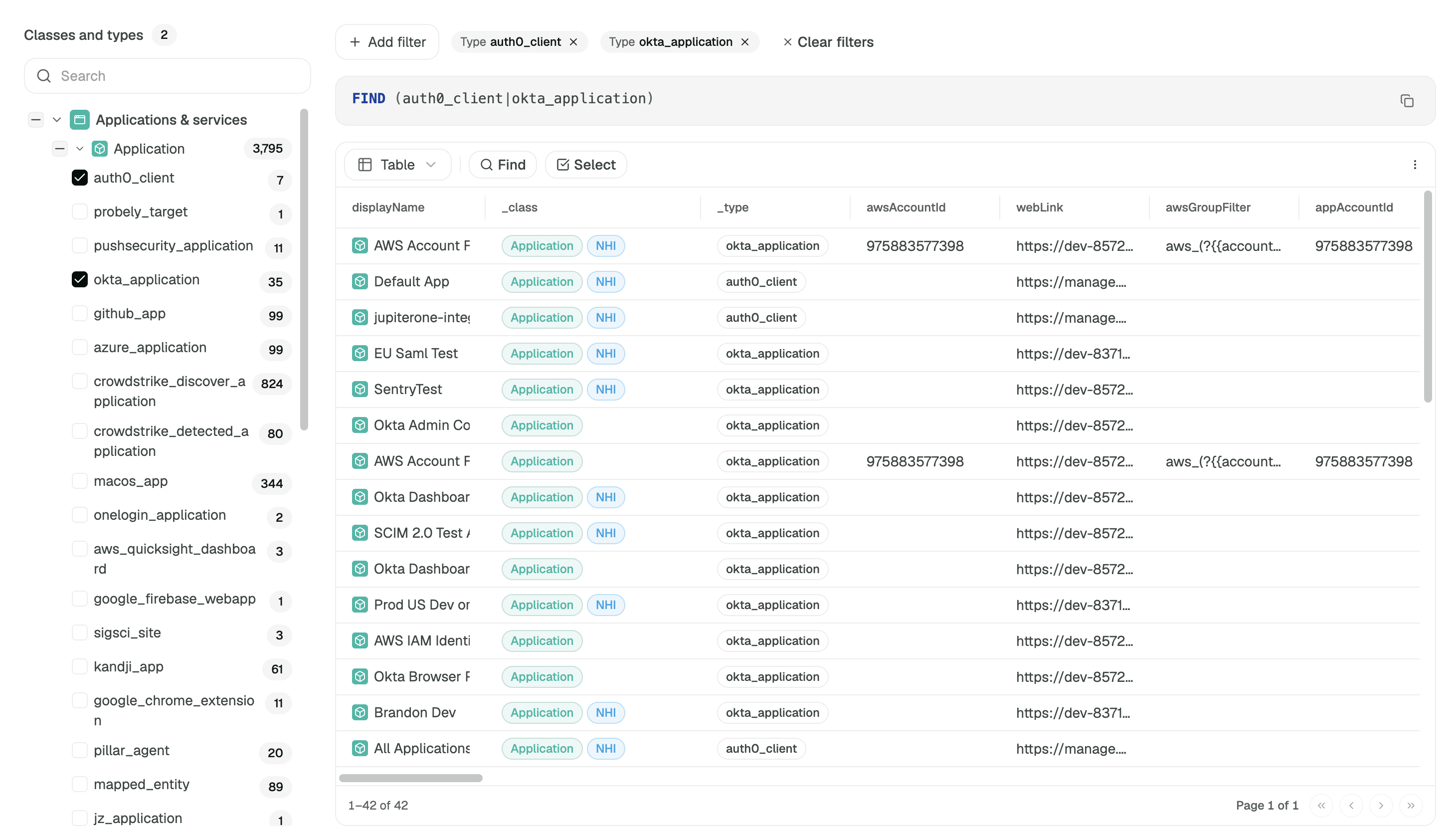Toggle the Application class partial-selection box
Screen dimensions: 1456x840
60,149
